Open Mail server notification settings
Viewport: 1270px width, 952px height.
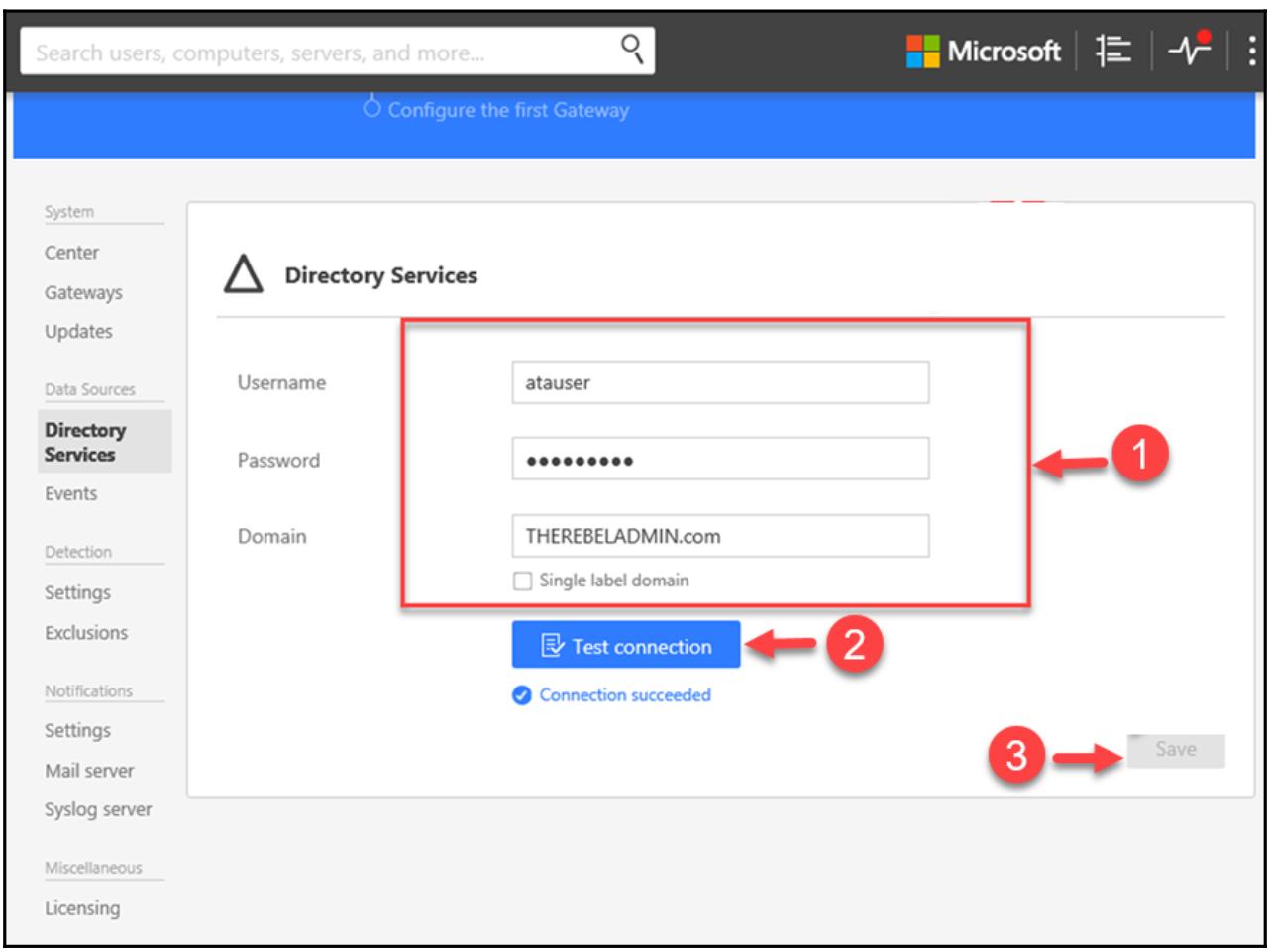click(89, 770)
